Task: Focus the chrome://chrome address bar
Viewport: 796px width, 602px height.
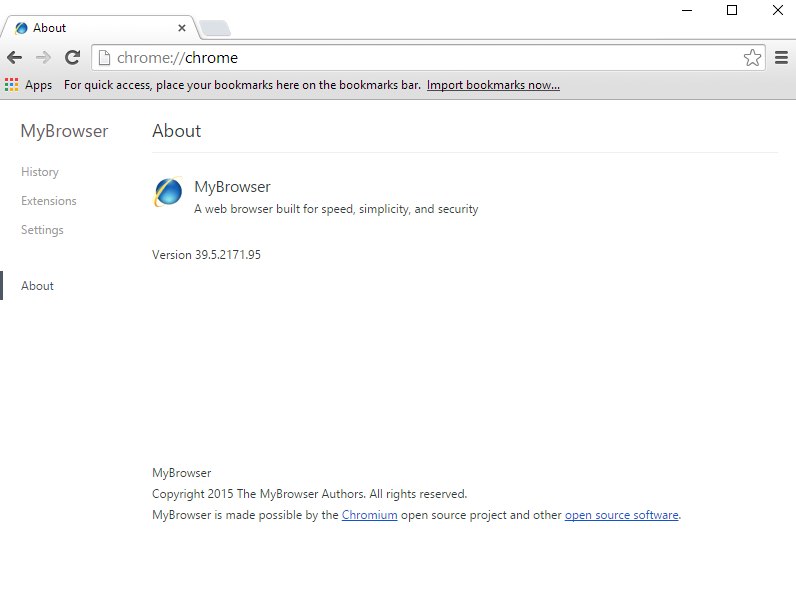Action: tap(420, 58)
